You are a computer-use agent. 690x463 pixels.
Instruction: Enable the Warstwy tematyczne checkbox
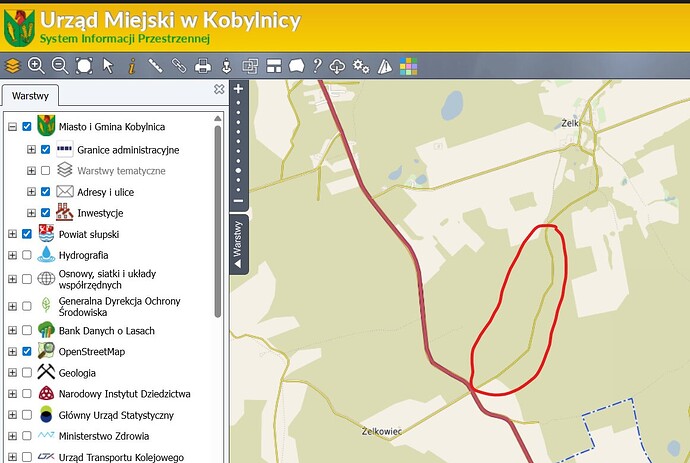[45, 170]
